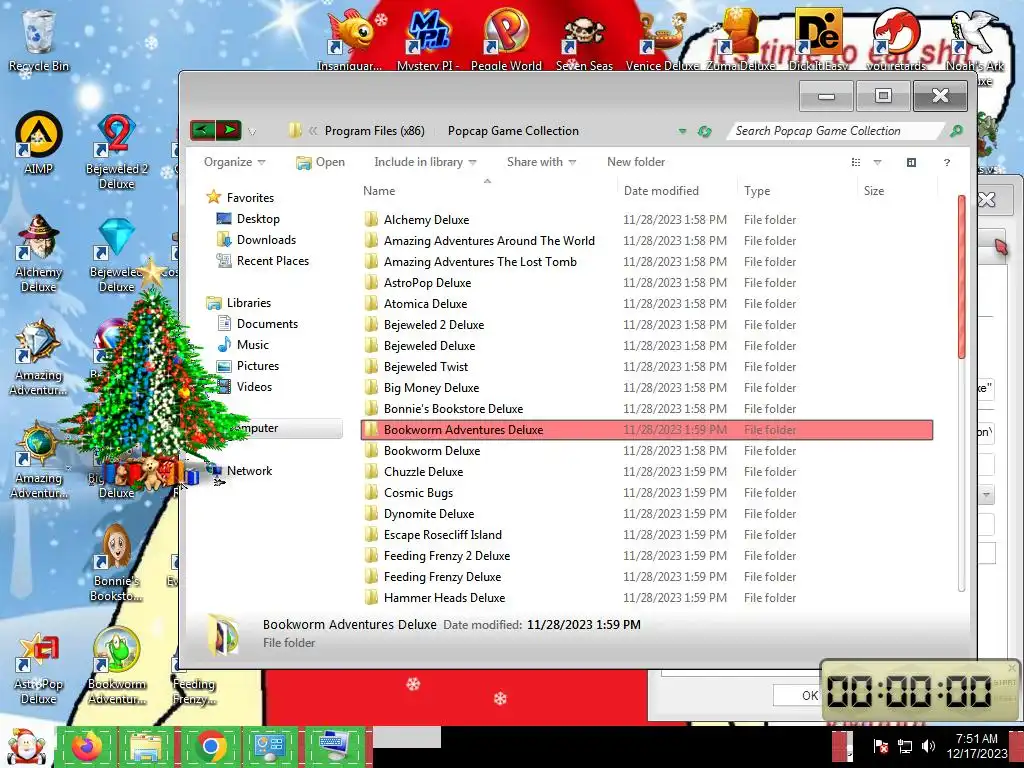Click the green Forward navigation arrow
1024x768 pixels.
click(x=229, y=130)
